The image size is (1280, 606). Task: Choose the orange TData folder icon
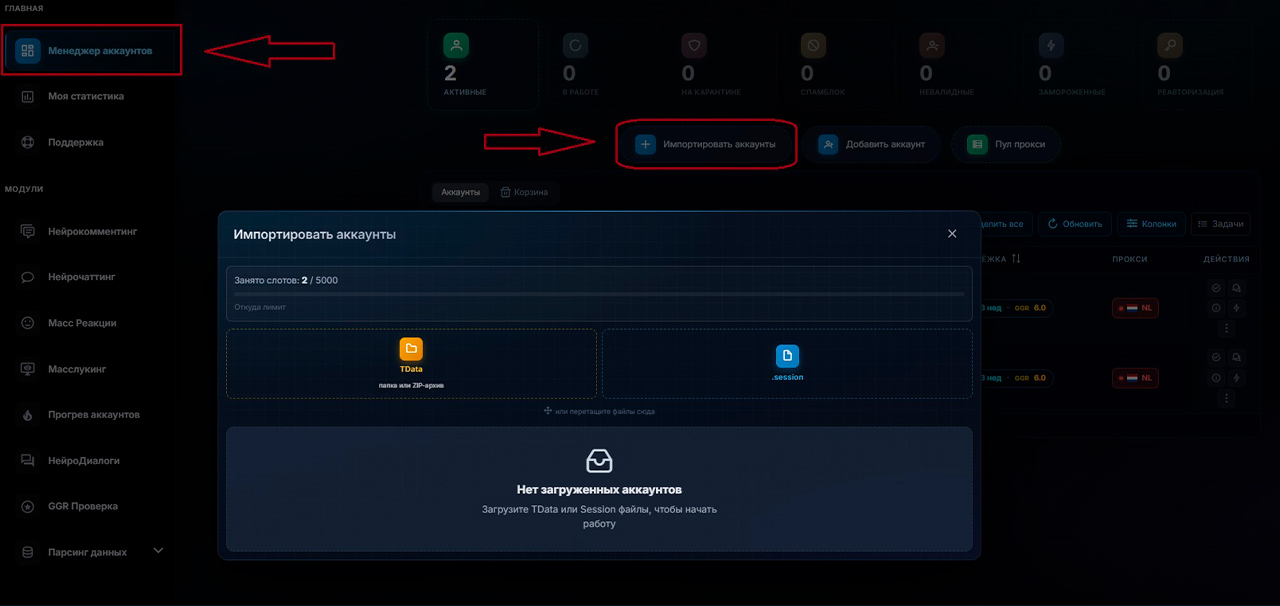click(411, 349)
